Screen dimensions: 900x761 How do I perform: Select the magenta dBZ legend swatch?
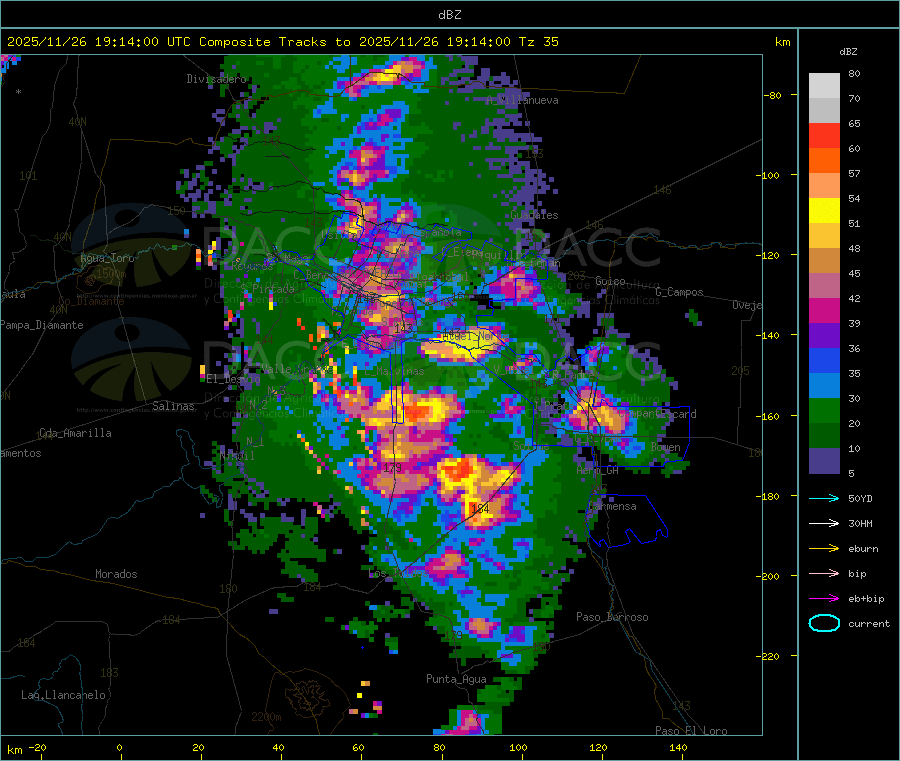pyautogui.click(x=824, y=310)
